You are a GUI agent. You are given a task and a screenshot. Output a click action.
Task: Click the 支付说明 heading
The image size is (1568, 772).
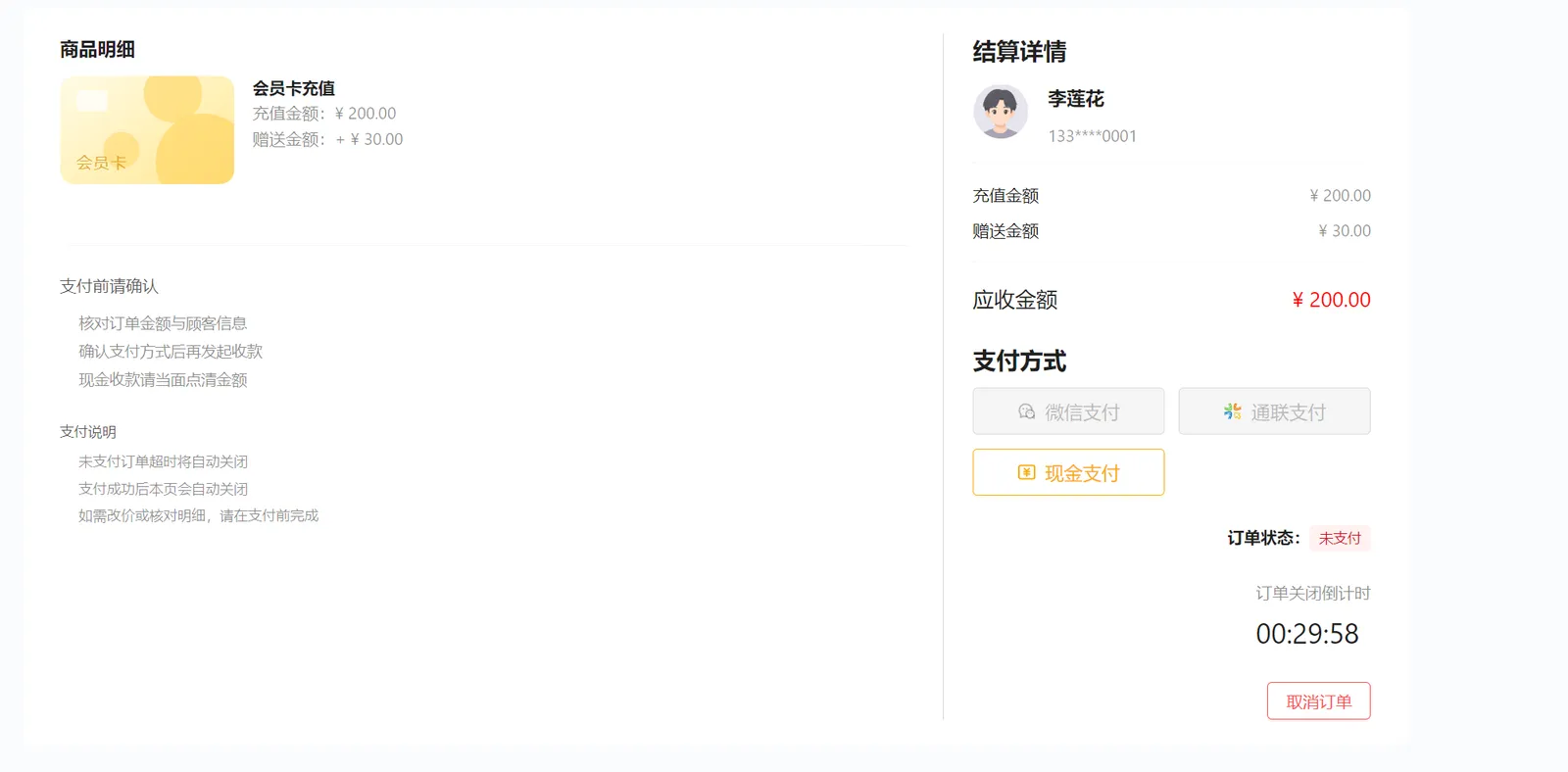pyautogui.click(x=88, y=432)
